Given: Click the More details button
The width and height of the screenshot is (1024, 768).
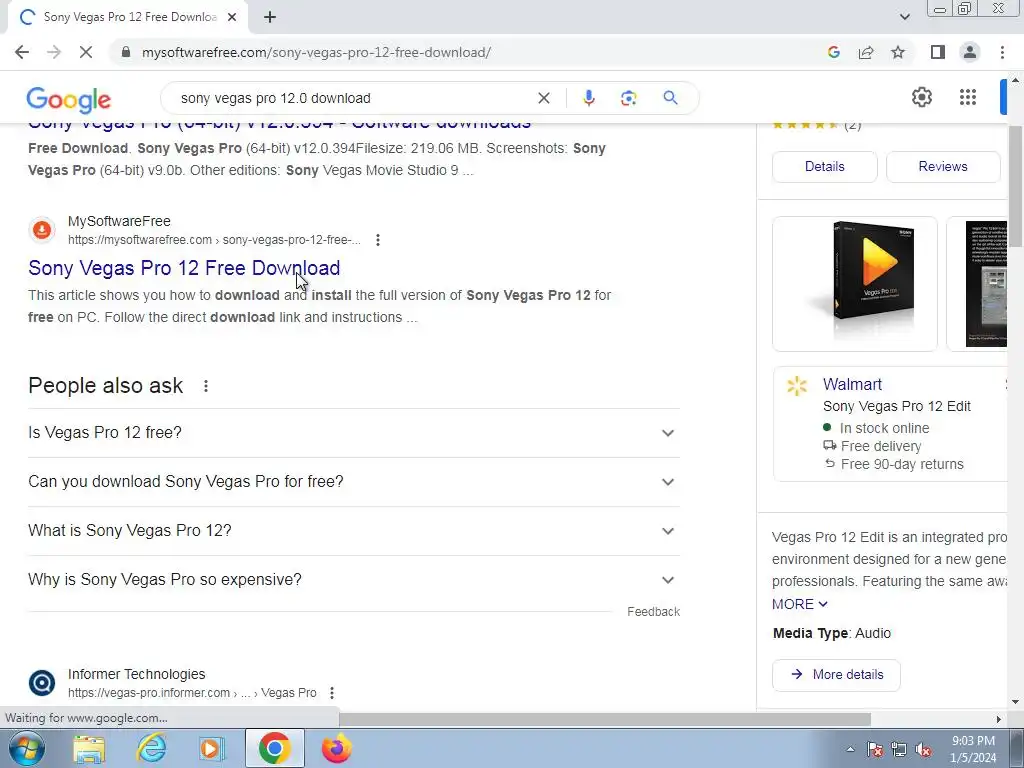Looking at the screenshot, I should click(836, 675).
